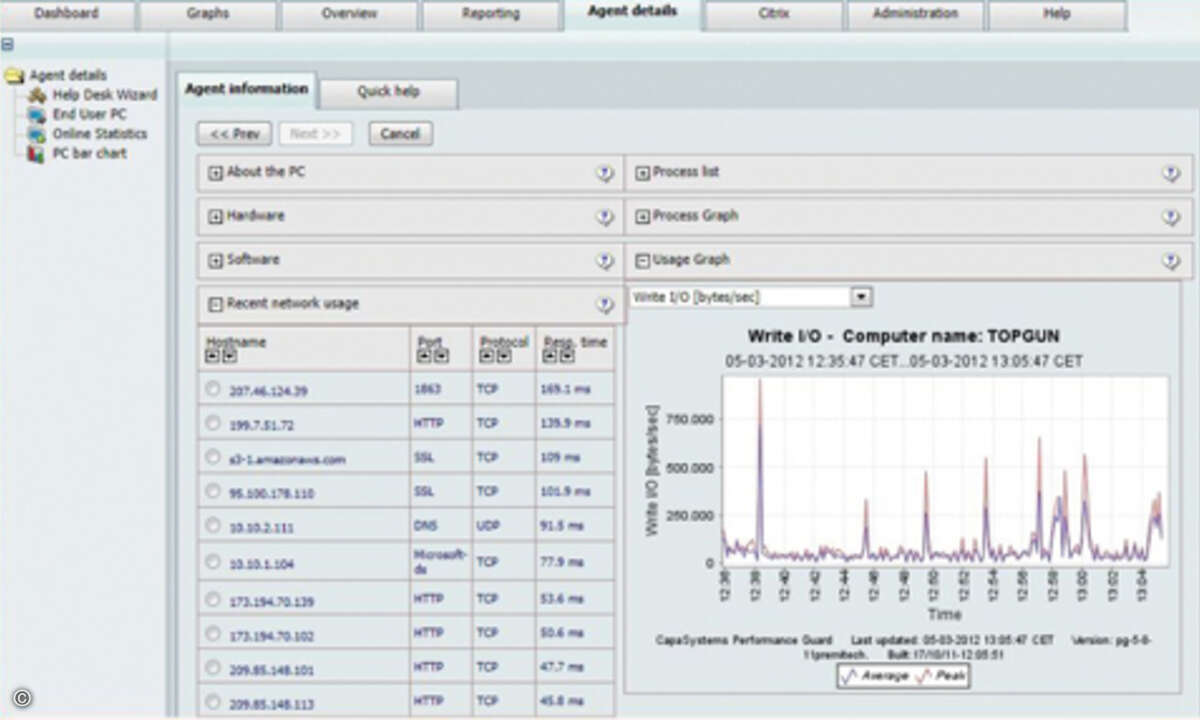Select radio button for 173.194.70.139

pos(213,599)
